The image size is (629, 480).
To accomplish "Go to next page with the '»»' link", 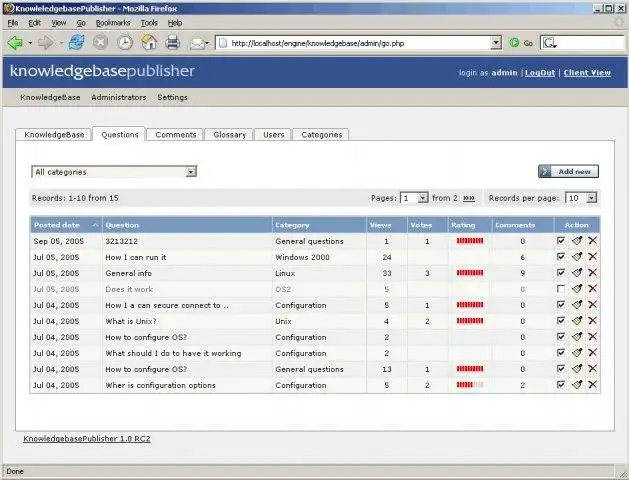I will tap(469, 198).
